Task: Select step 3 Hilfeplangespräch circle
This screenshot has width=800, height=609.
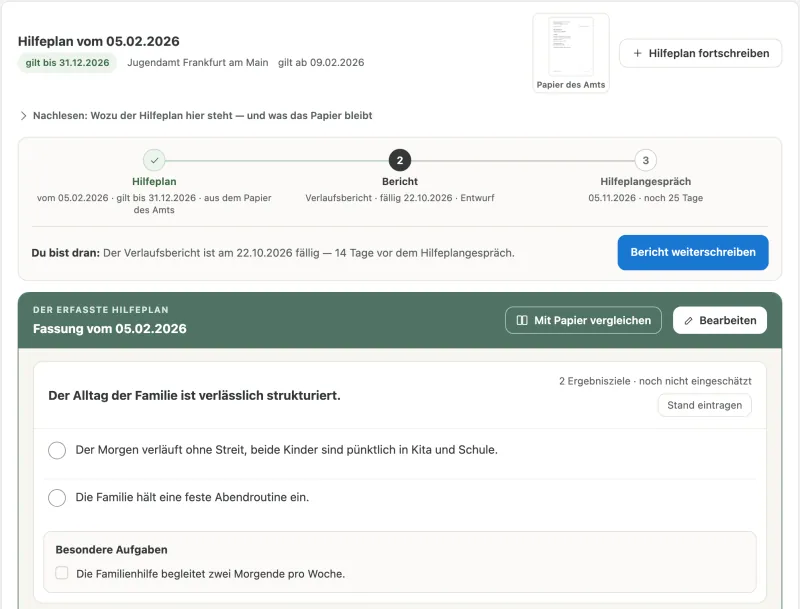Action: tap(645, 160)
